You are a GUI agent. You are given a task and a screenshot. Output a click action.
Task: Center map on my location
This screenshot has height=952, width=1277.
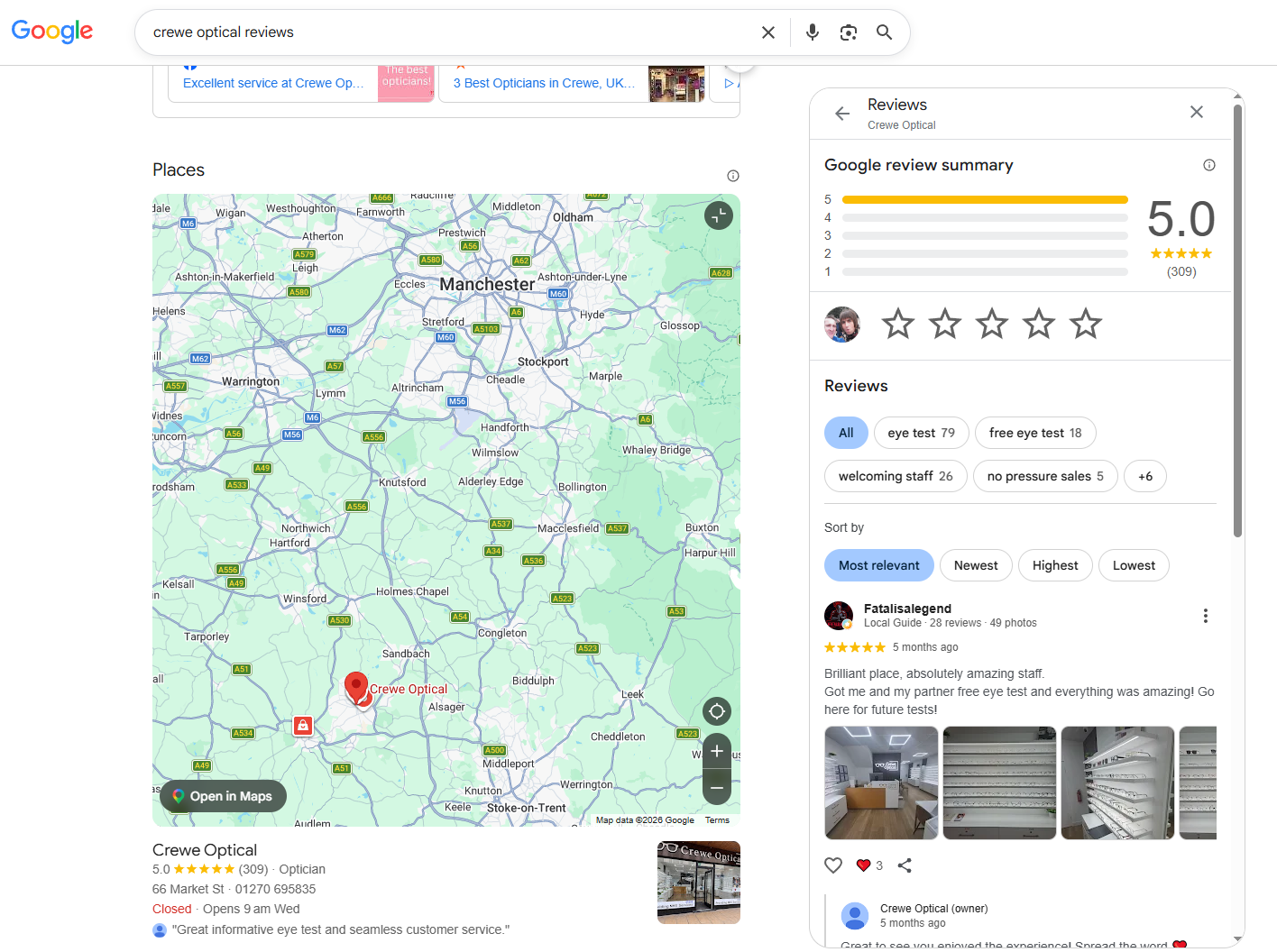(717, 711)
